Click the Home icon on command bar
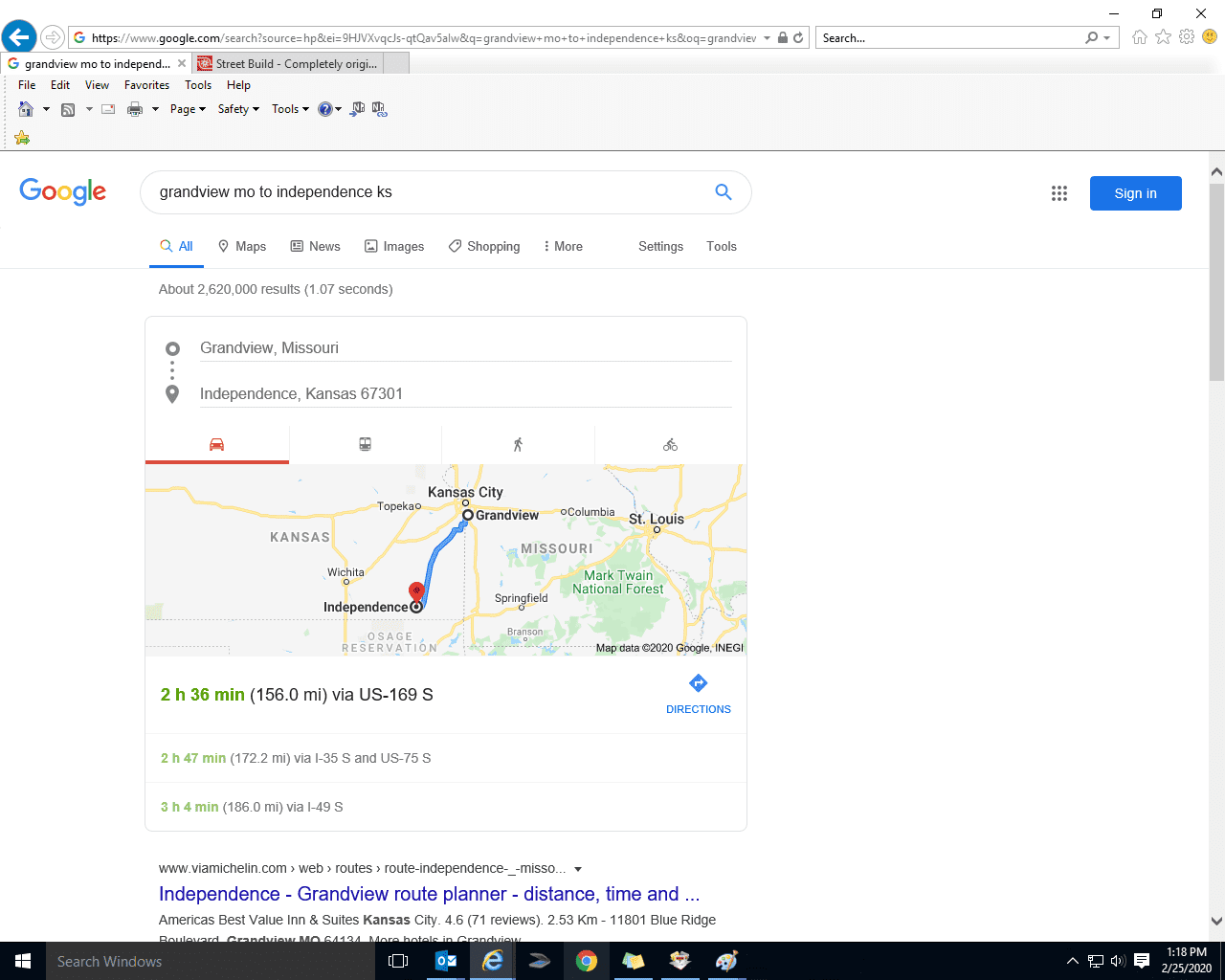 tap(26, 109)
